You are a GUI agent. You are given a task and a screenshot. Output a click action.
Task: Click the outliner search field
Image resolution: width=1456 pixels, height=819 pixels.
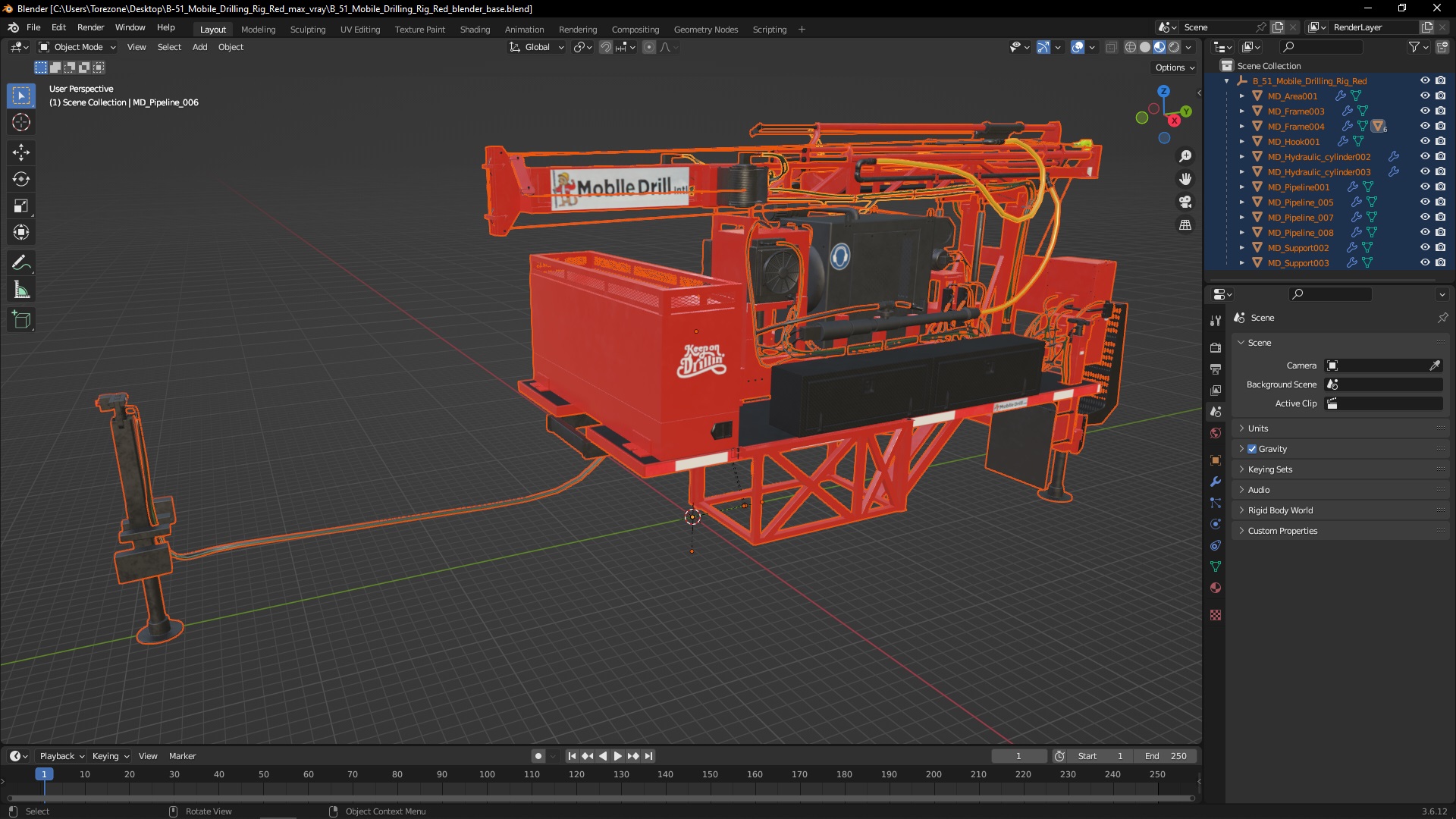1320,47
